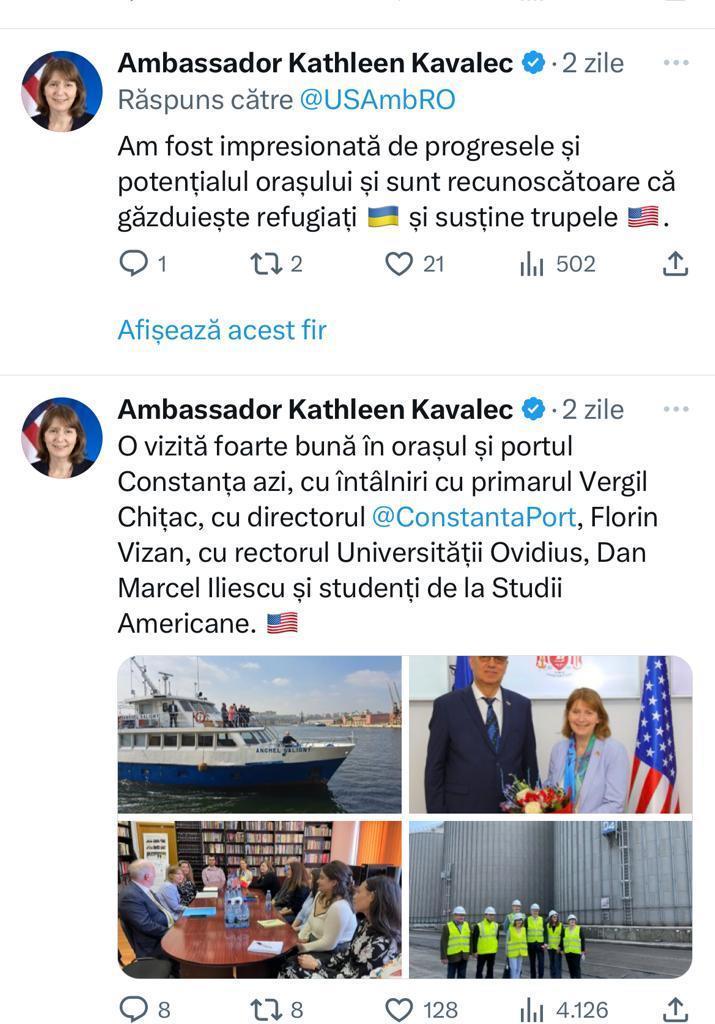Reply to the Constanța visit tweet
Screen dimensions: 715x1024
click(133, 1008)
